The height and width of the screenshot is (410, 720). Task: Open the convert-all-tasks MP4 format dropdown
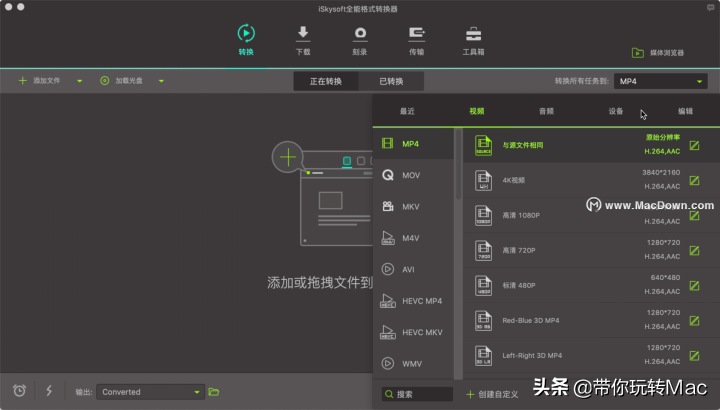(x=661, y=81)
